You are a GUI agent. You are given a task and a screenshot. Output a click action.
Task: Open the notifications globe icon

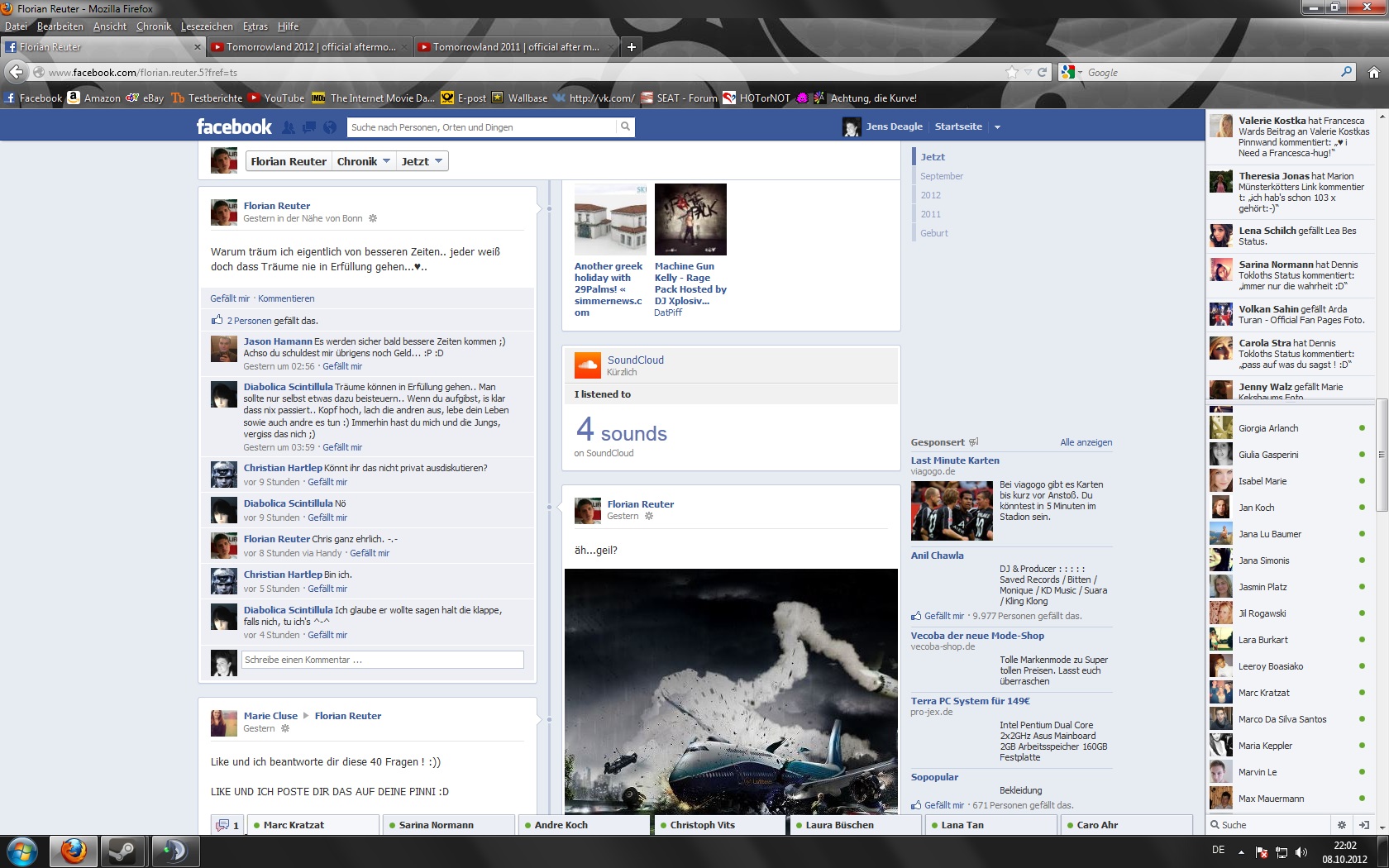coord(330,127)
